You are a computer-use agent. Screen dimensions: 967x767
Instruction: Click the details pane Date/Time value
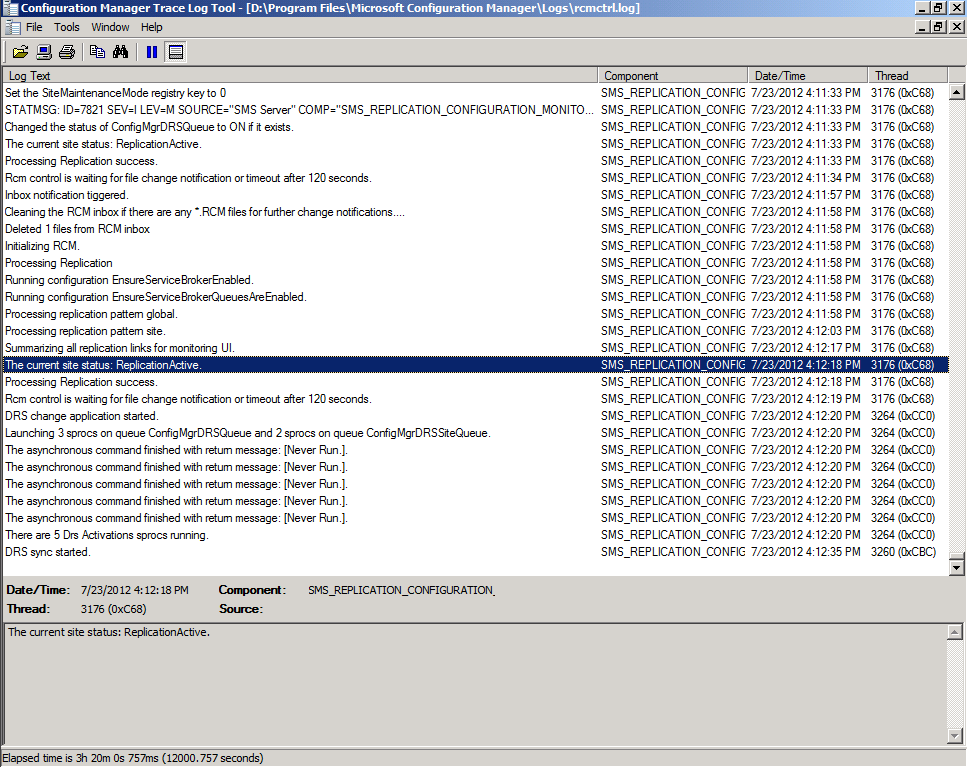coord(134,590)
